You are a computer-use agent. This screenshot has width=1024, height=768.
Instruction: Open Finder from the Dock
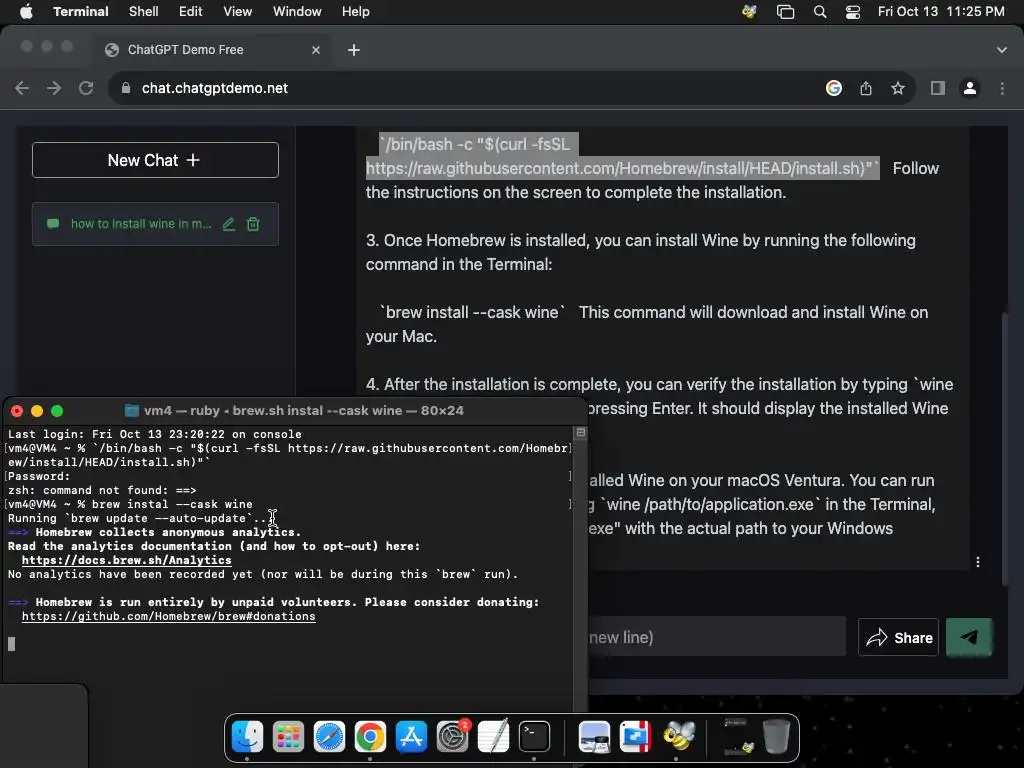248,737
